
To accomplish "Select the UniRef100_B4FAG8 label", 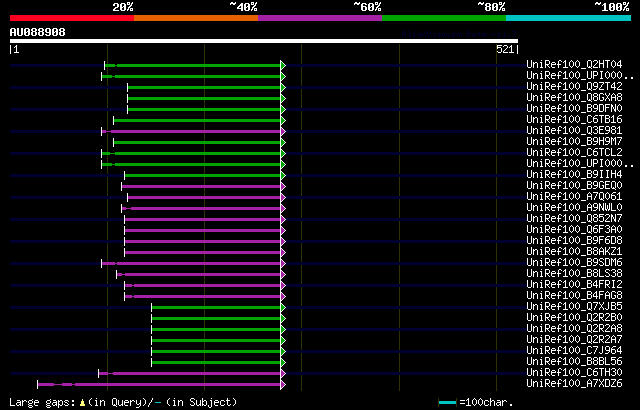I will point(574,296).
